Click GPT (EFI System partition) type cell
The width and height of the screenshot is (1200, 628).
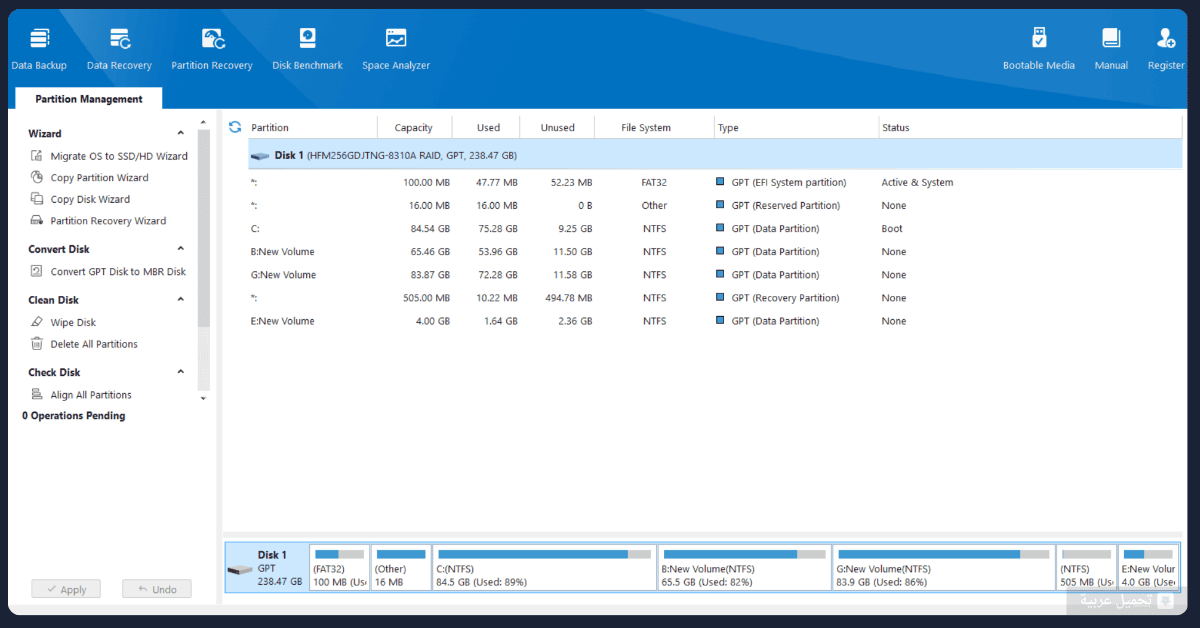[x=782, y=183]
